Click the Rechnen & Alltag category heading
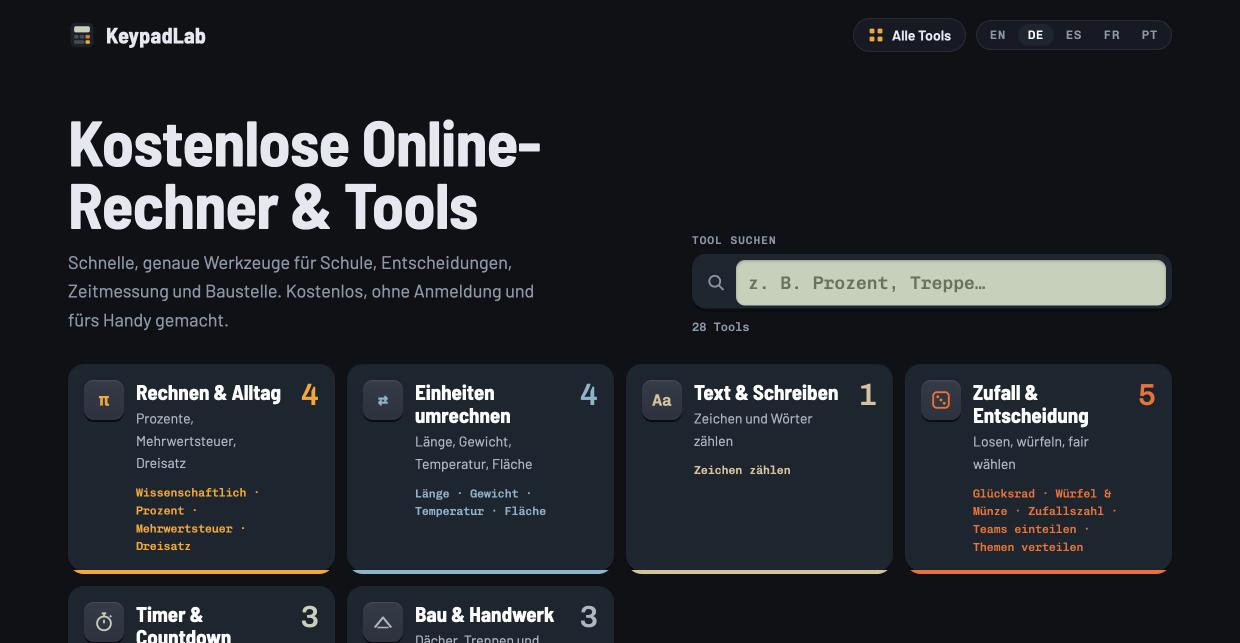Screen dimensions: 1240x643 [208, 393]
